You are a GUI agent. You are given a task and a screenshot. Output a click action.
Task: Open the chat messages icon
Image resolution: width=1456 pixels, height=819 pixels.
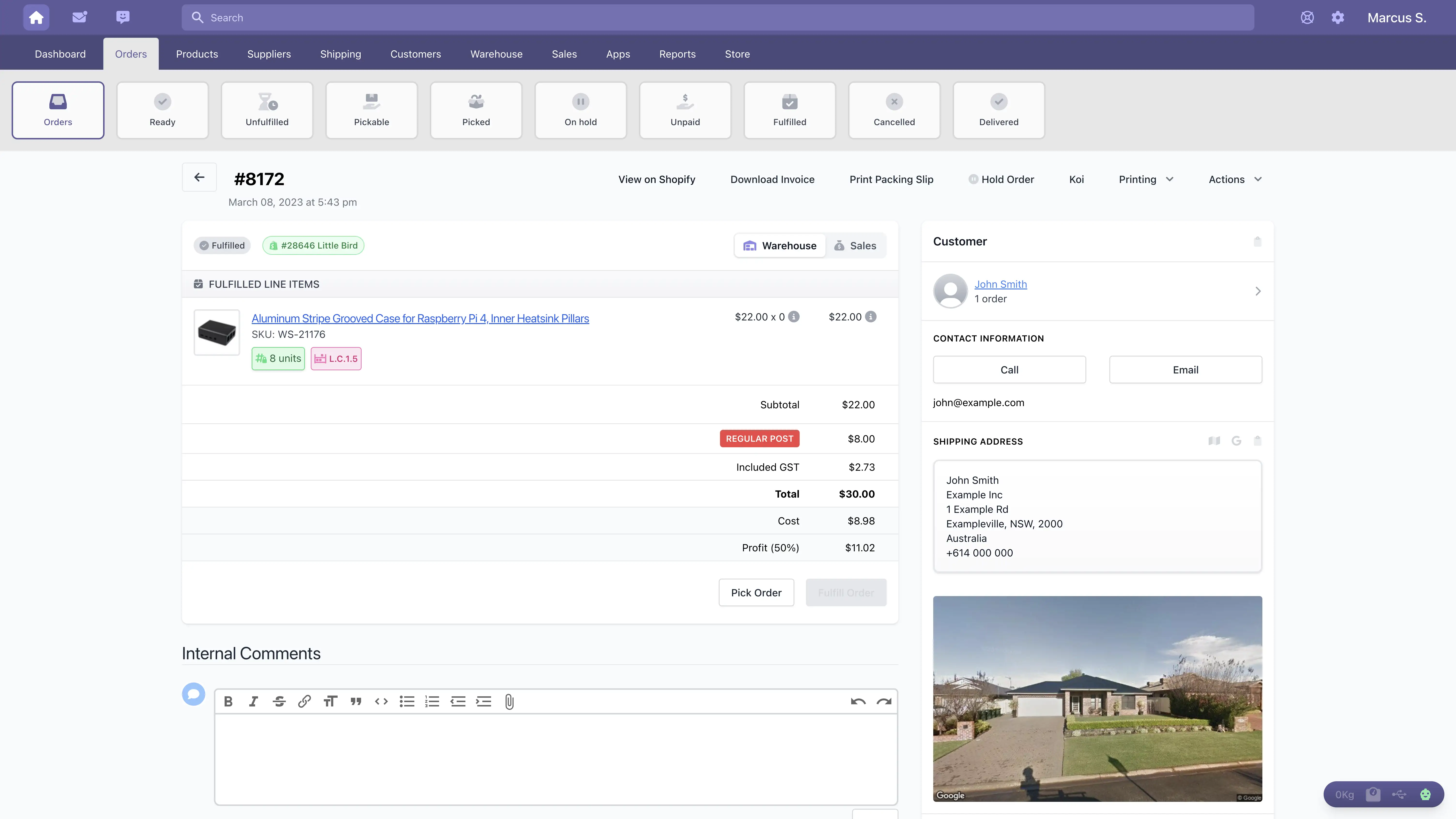[x=123, y=17]
